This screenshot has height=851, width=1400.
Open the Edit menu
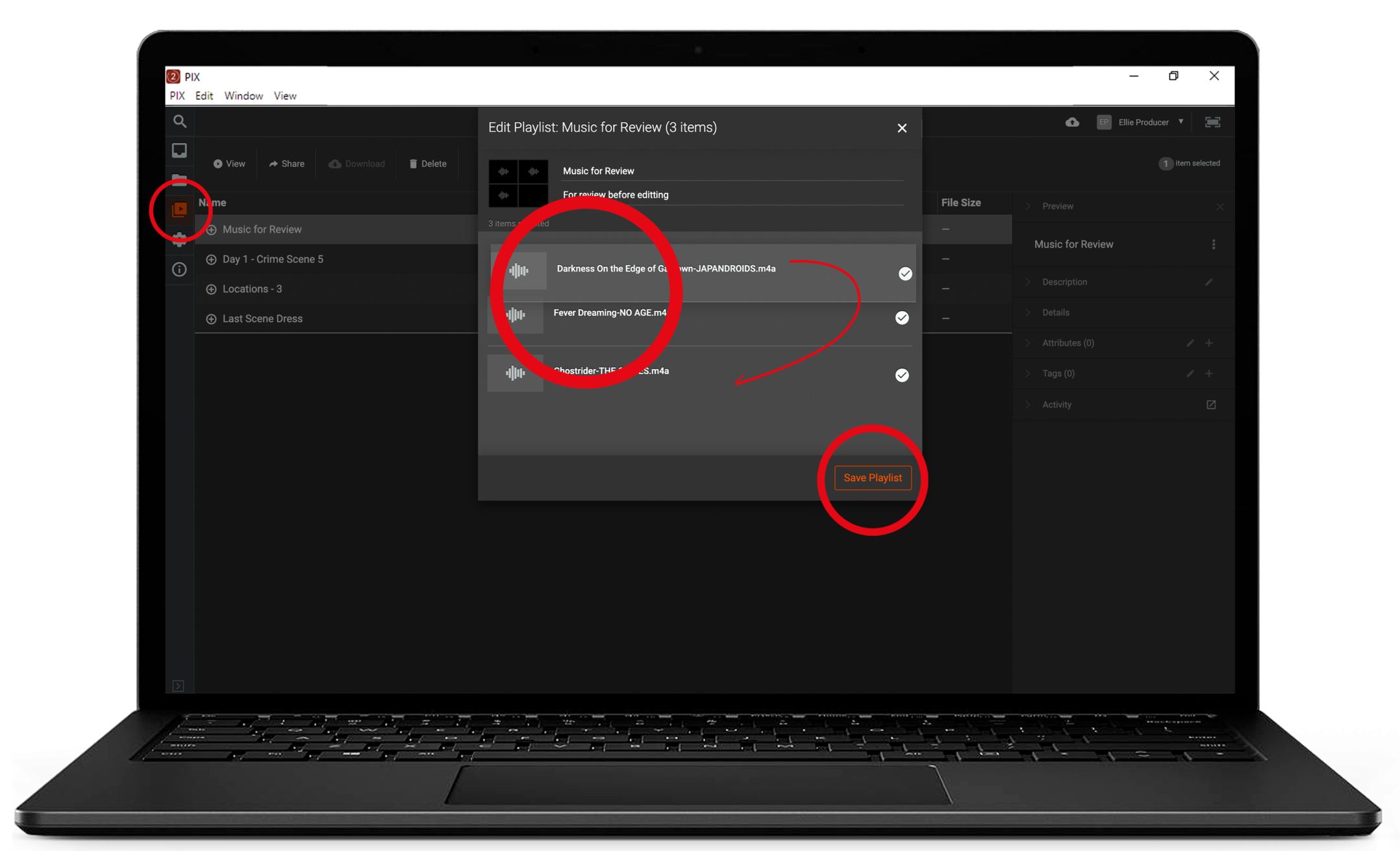pyautogui.click(x=204, y=96)
